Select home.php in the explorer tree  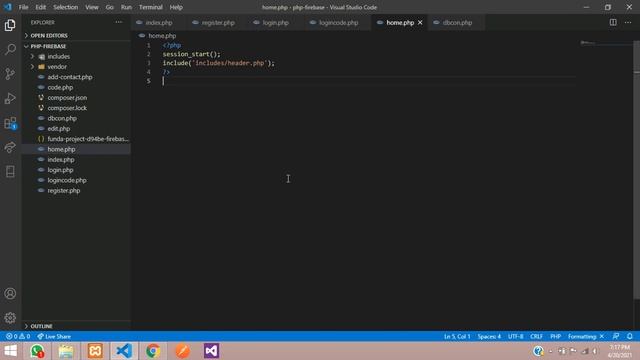coord(61,149)
